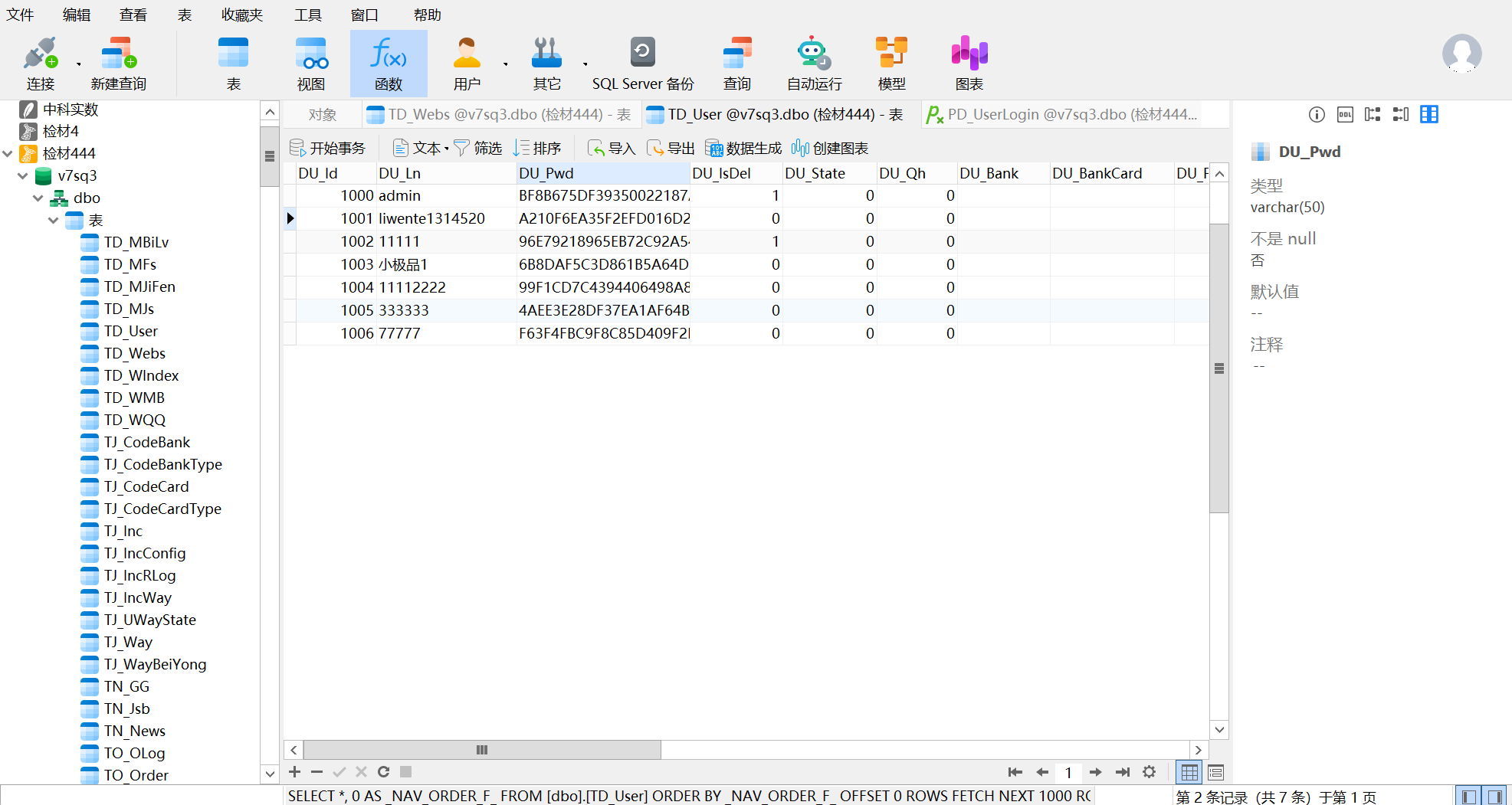Select the TJ_CodeBank table in tree

pos(146,443)
